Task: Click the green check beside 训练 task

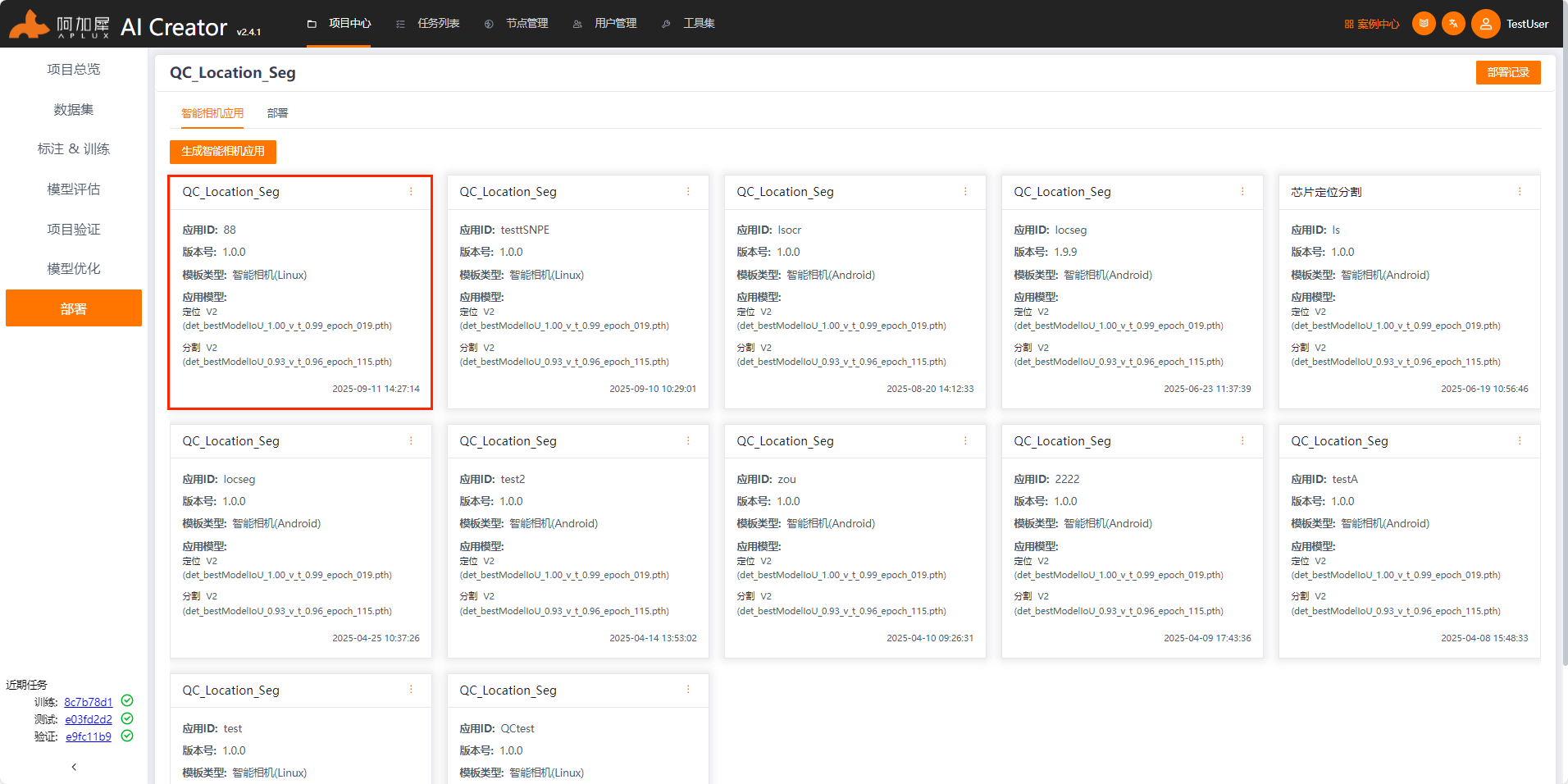Action: click(127, 700)
